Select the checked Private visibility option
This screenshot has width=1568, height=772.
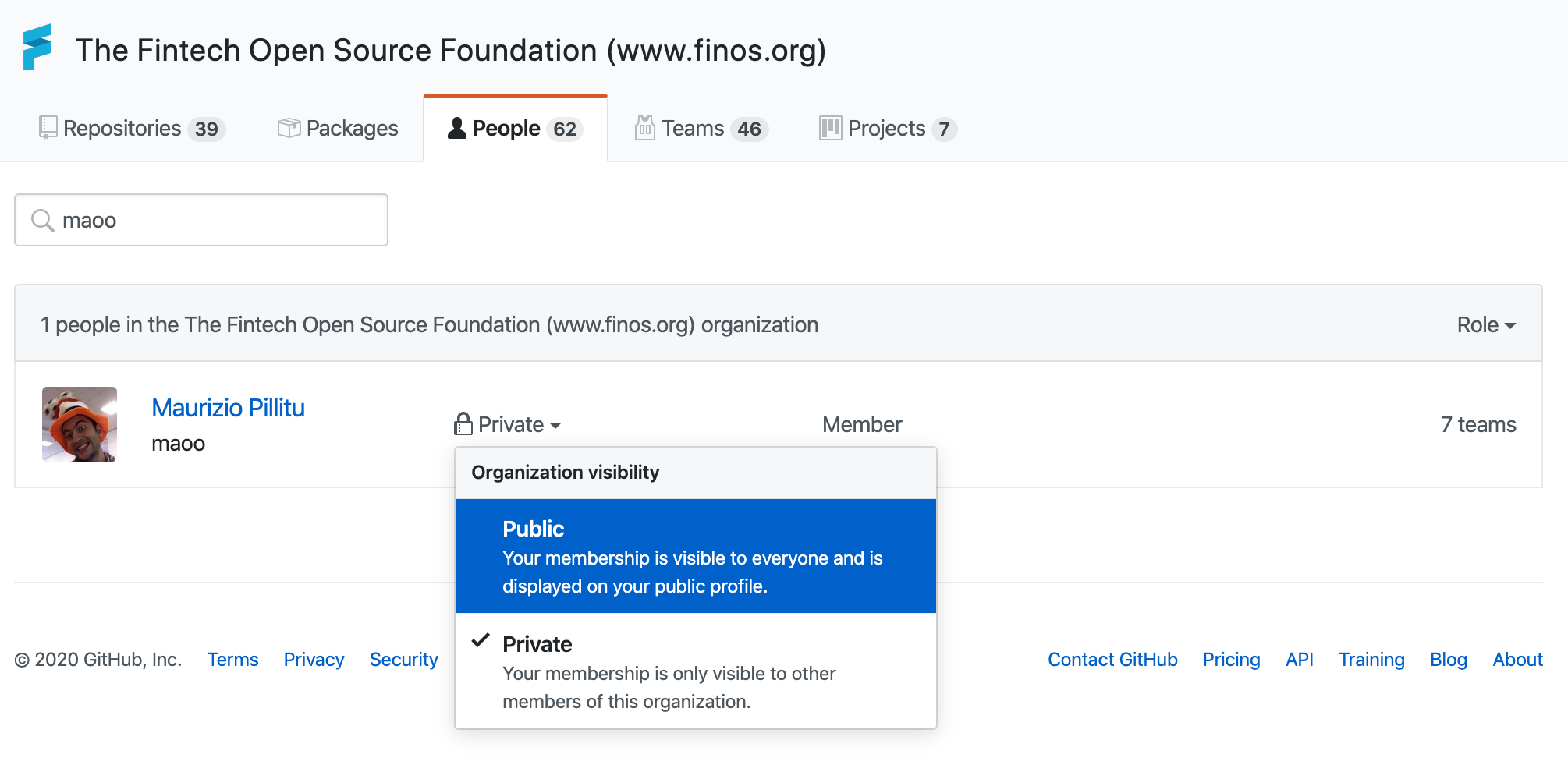pos(695,671)
